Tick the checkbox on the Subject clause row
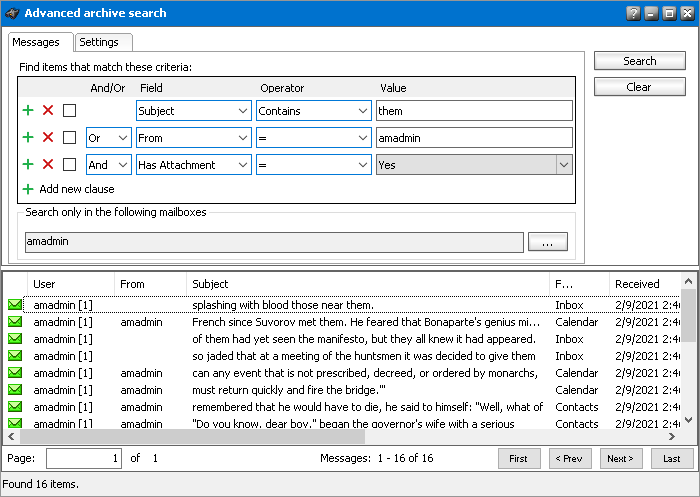Screen dimensions: 700x497 pyautogui.click(x=69, y=111)
